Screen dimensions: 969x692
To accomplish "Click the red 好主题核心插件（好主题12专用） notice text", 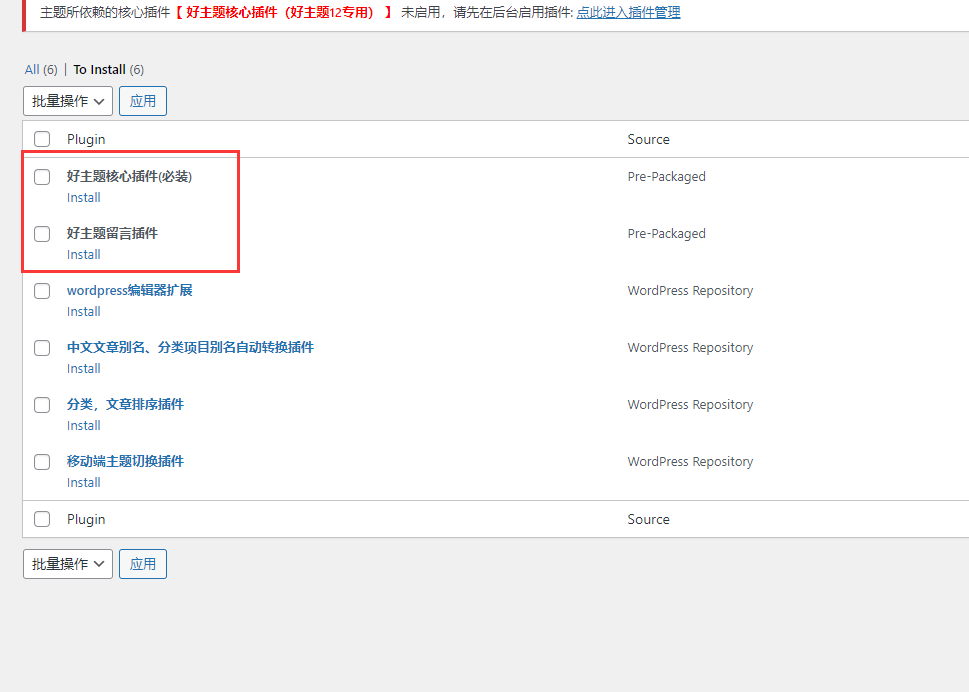I will pos(280,12).
